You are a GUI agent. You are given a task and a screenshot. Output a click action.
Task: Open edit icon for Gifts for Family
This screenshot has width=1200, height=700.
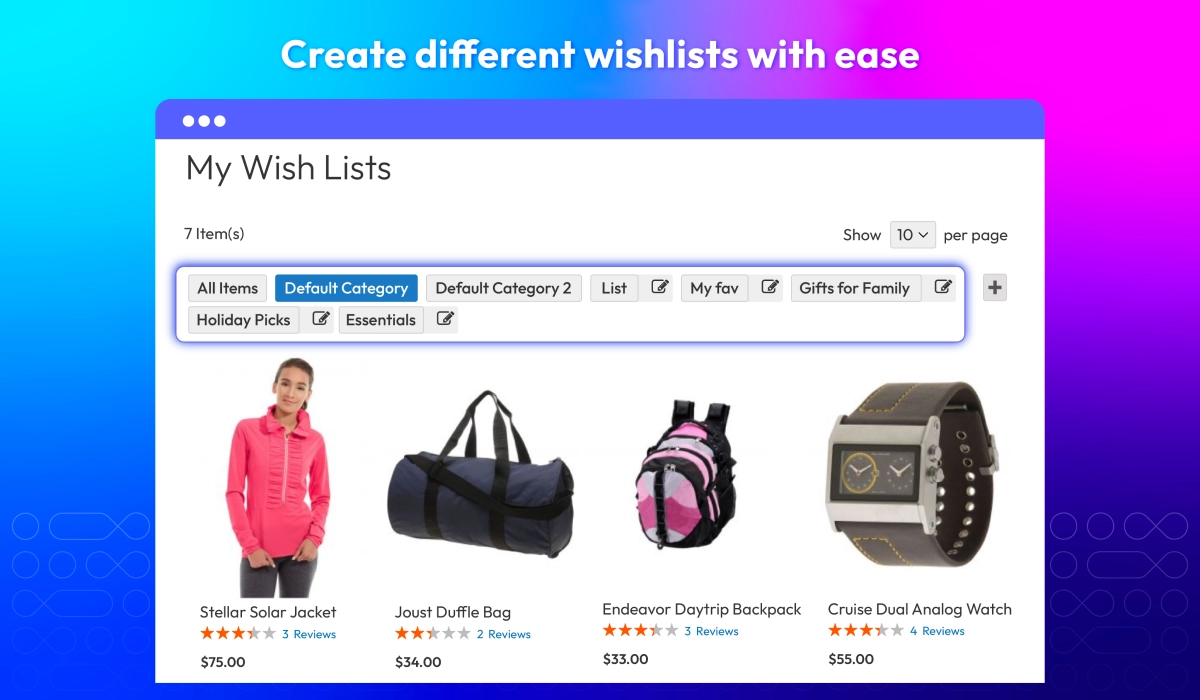tap(942, 288)
